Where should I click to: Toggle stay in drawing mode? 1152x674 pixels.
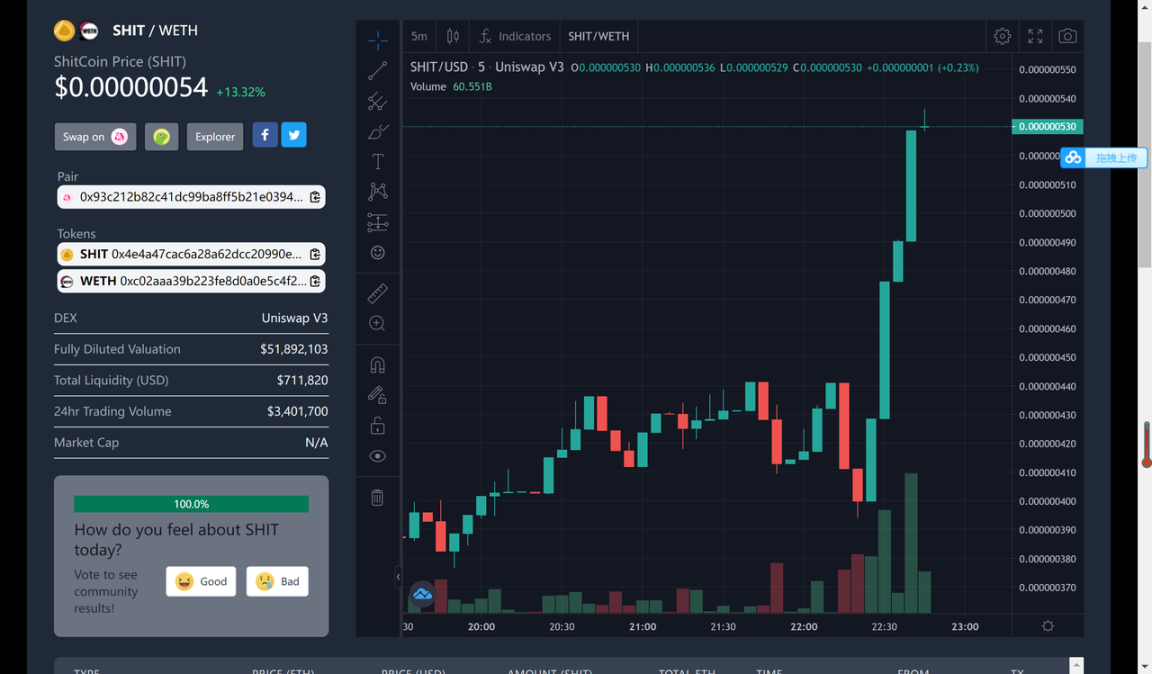pyautogui.click(x=378, y=395)
